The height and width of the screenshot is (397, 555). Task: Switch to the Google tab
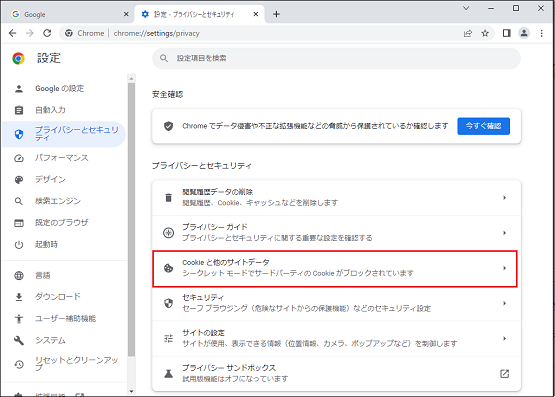coord(69,14)
